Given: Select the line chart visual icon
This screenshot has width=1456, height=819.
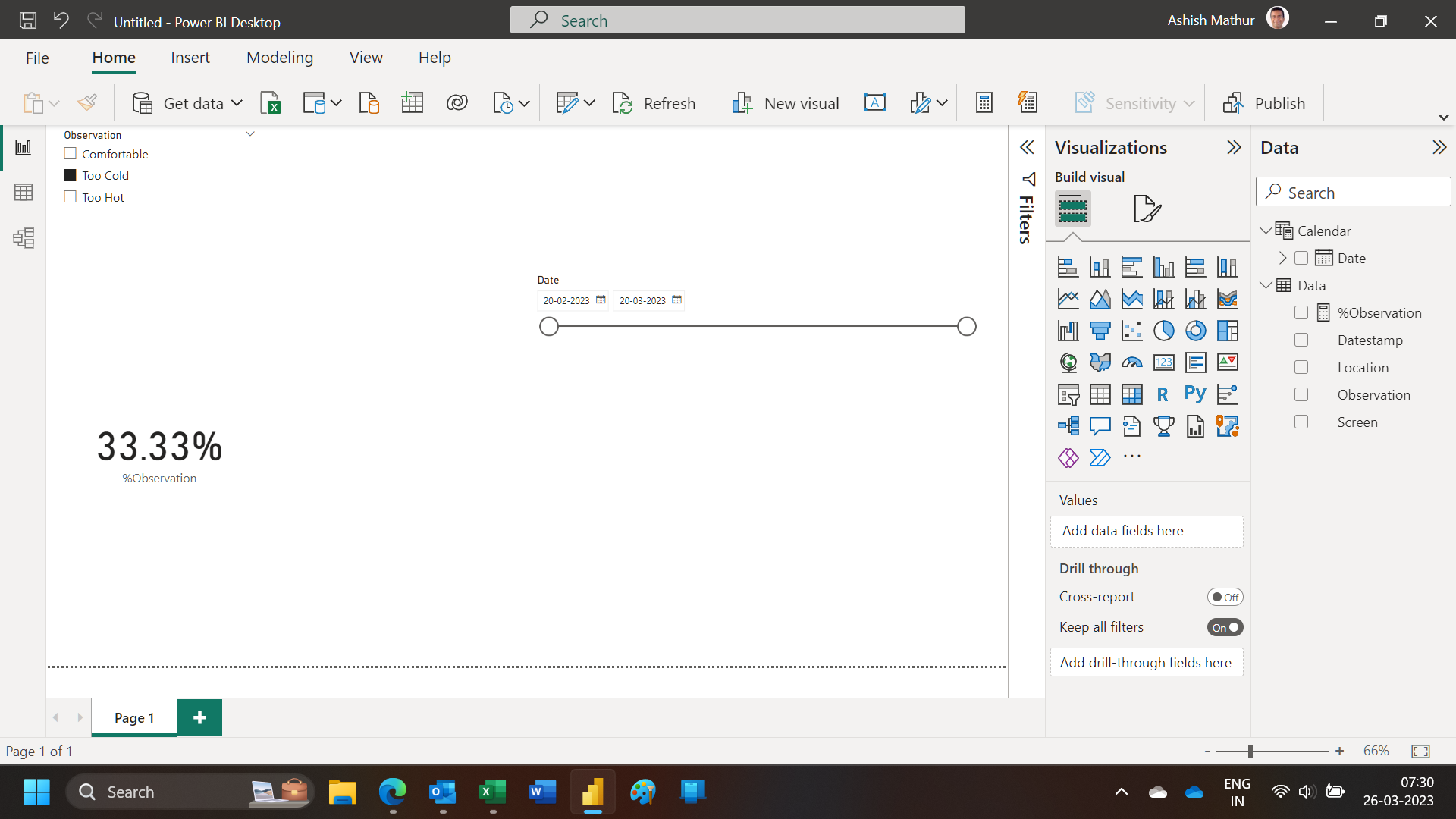Looking at the screenshot, I should coord(1068,299).
